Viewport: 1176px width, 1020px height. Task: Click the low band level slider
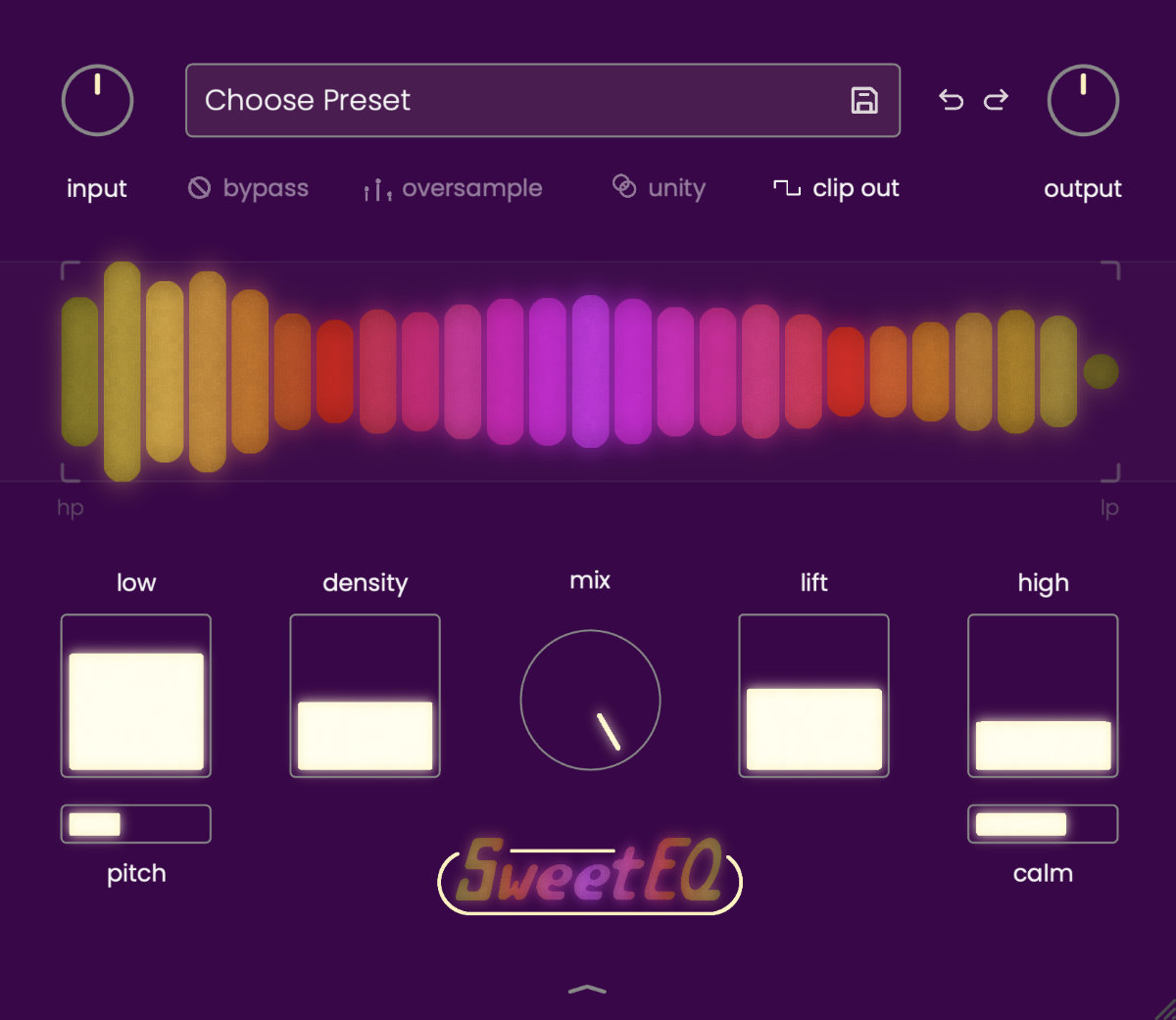136,696
